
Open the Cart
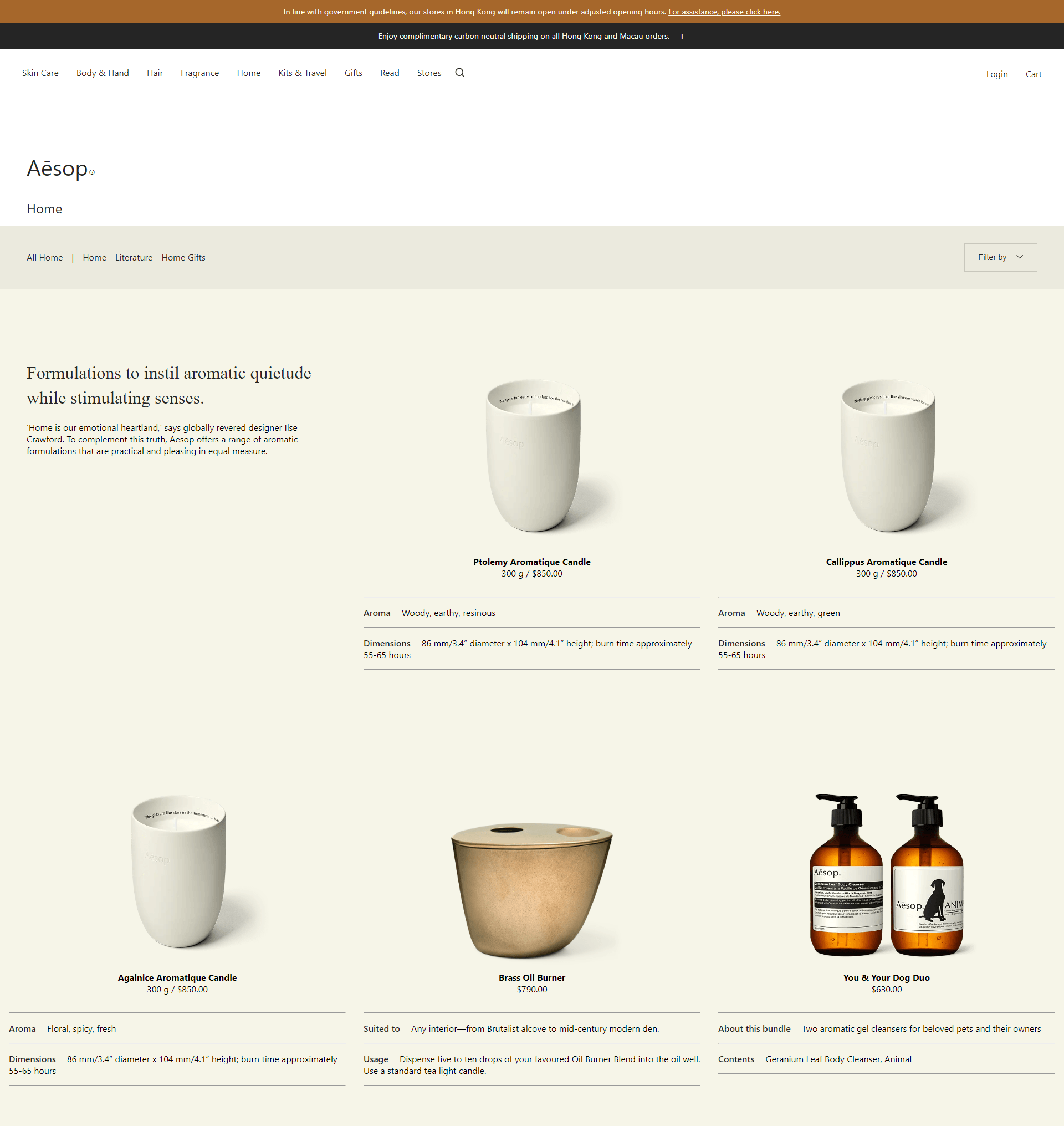tap(1034, 74)
